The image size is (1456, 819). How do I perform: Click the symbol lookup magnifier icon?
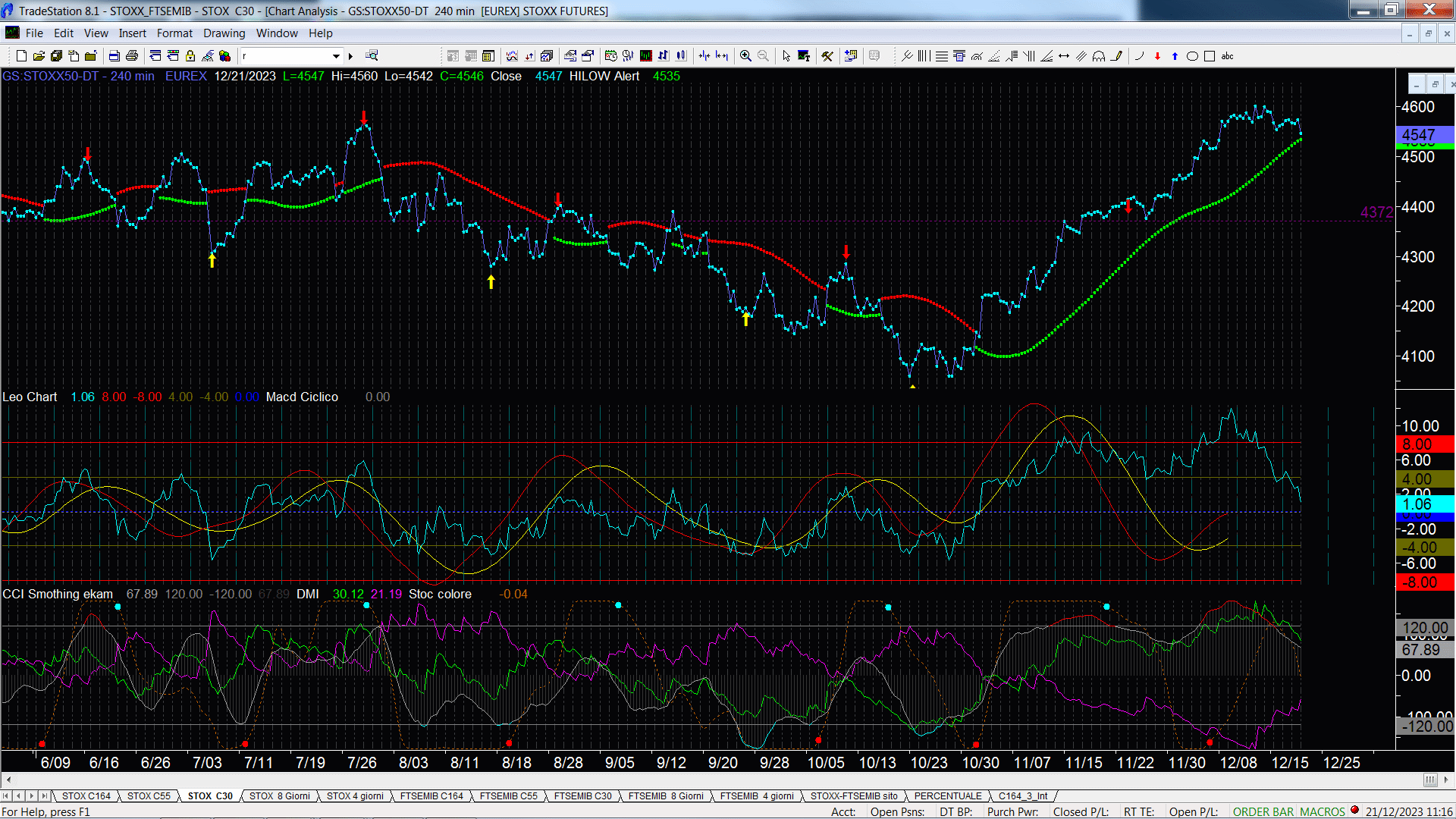click(372, 56)
